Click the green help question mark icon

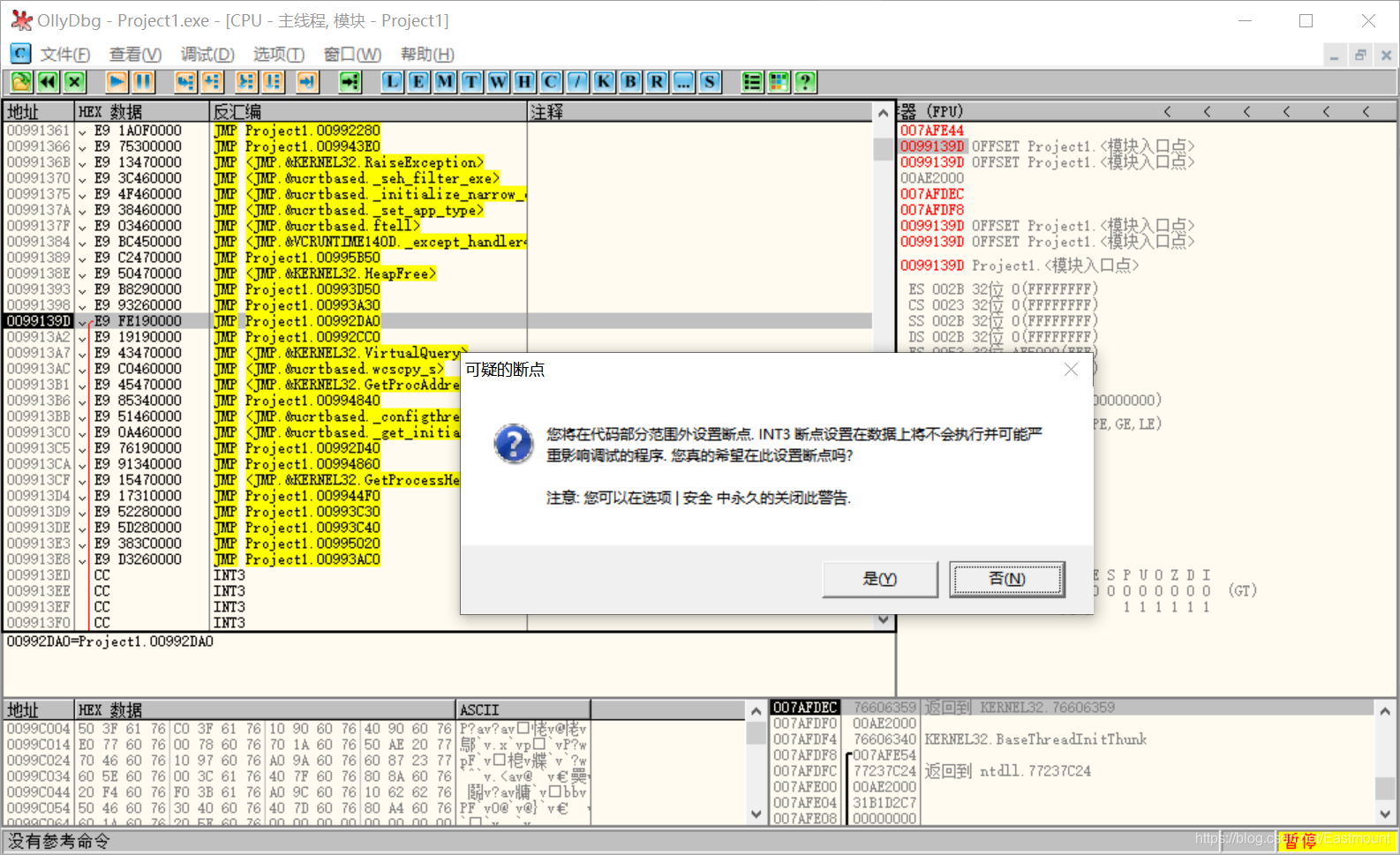point(805,82)
